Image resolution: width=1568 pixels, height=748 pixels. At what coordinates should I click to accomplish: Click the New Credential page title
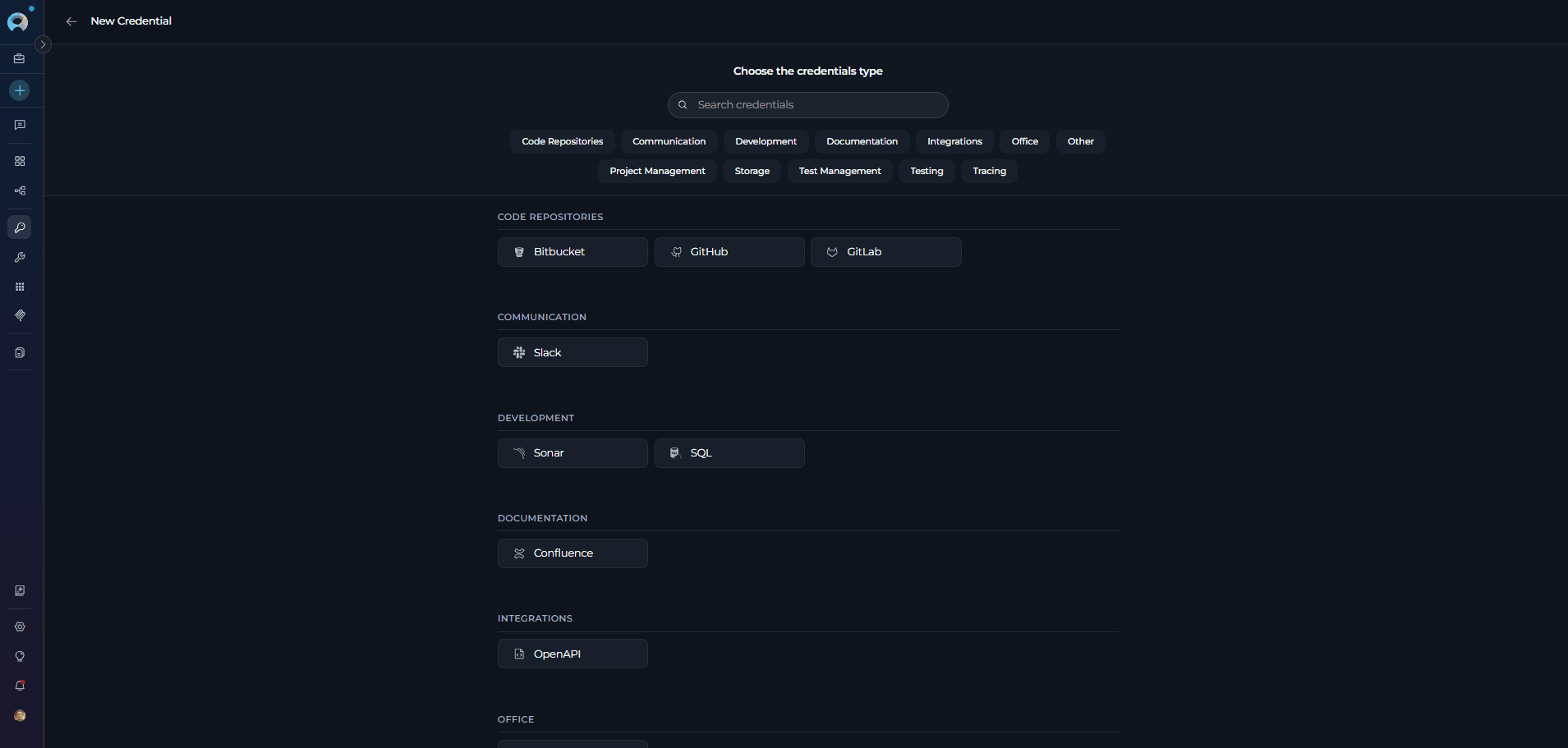[131, 21]
